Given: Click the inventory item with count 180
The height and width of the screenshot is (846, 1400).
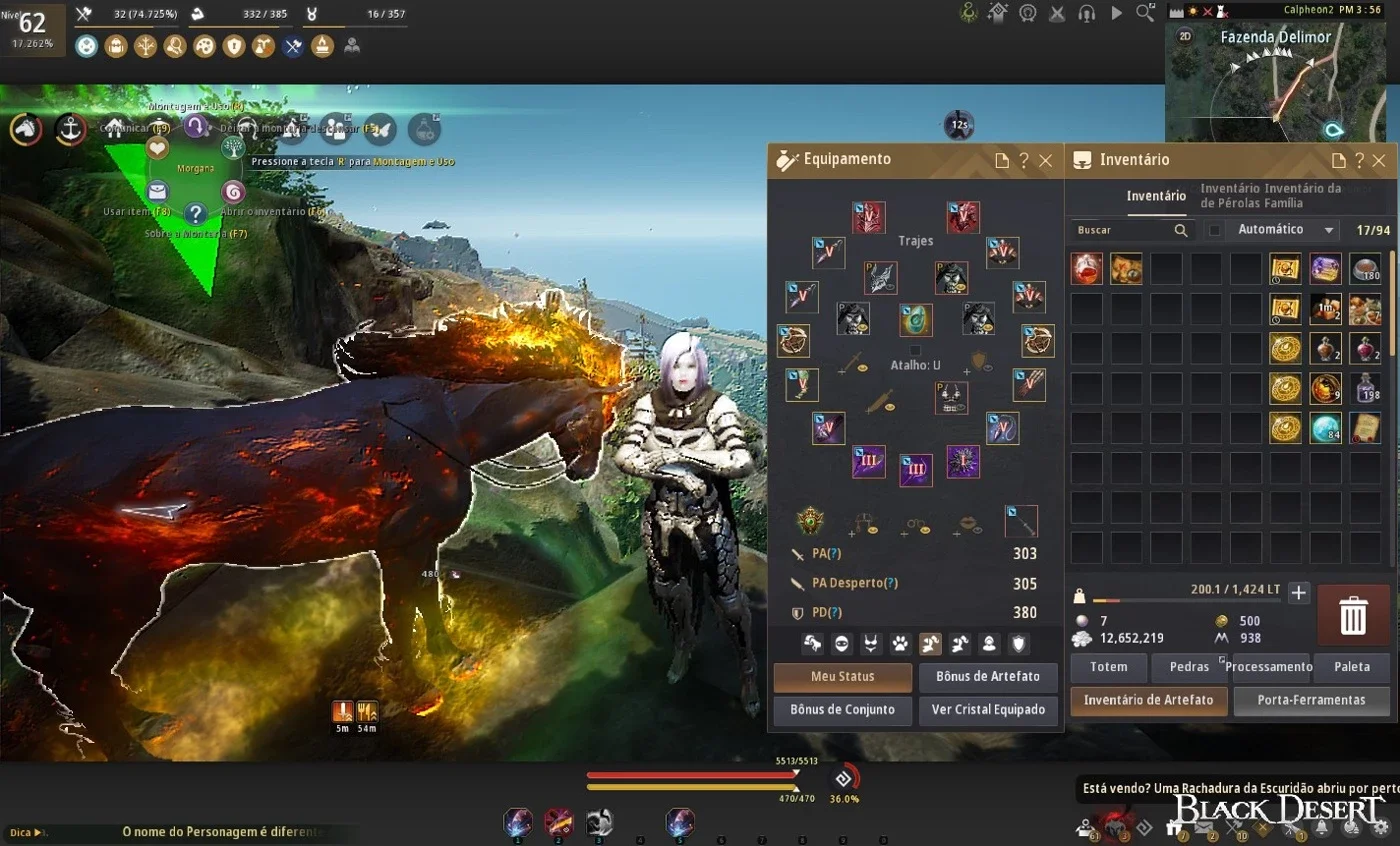Looking at the screenshot, I should [1365, 268].
